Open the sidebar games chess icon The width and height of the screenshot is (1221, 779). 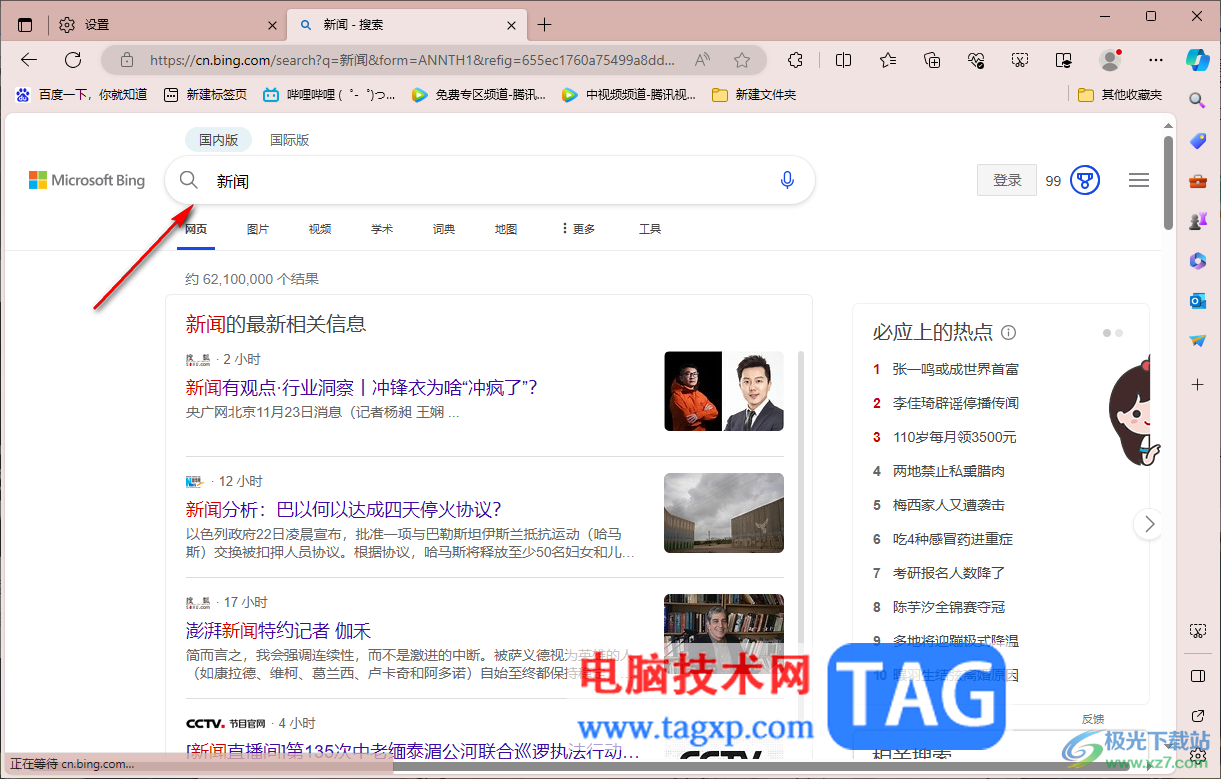(x=1197, y=221)
